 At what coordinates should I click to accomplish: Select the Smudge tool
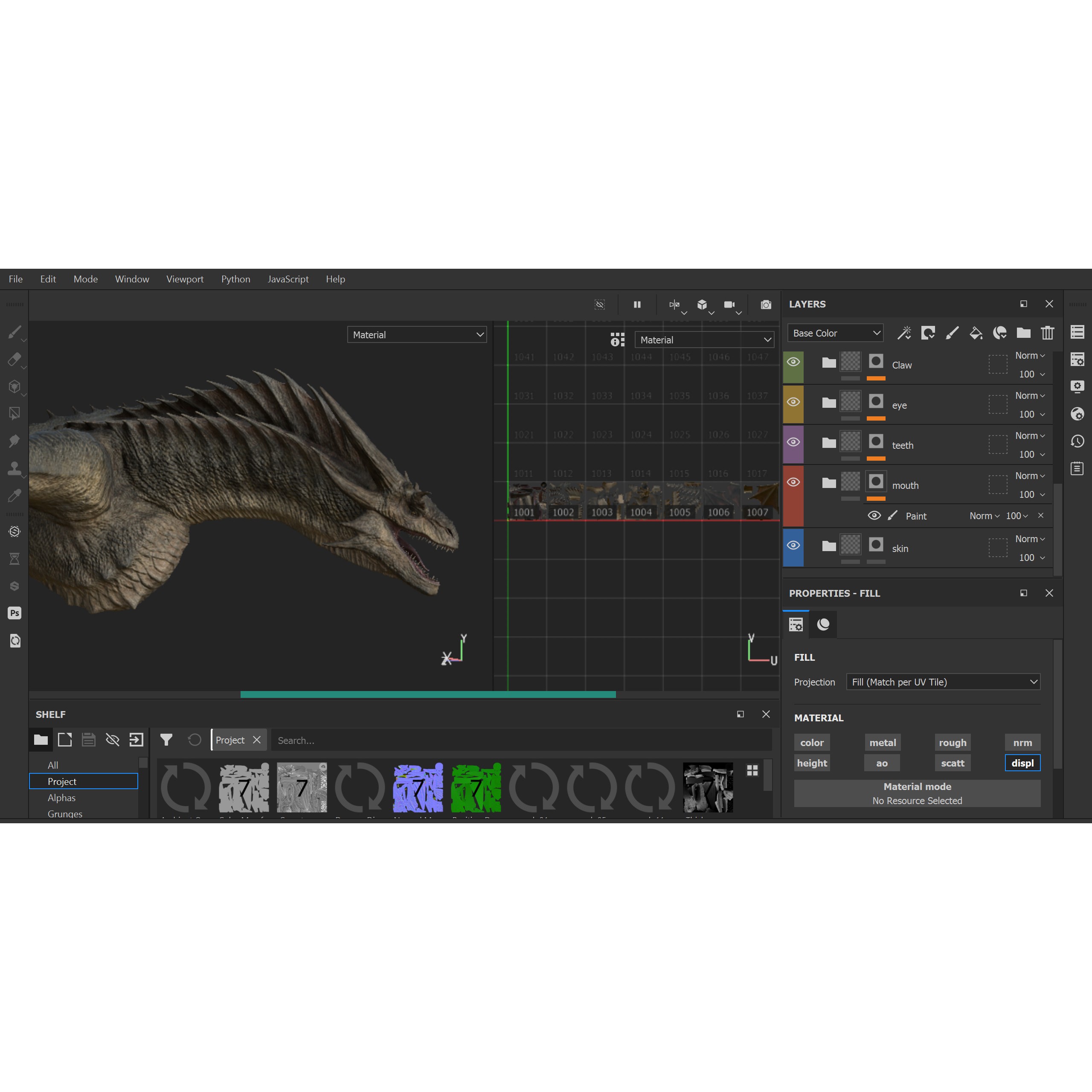click(x=15, y=441)
